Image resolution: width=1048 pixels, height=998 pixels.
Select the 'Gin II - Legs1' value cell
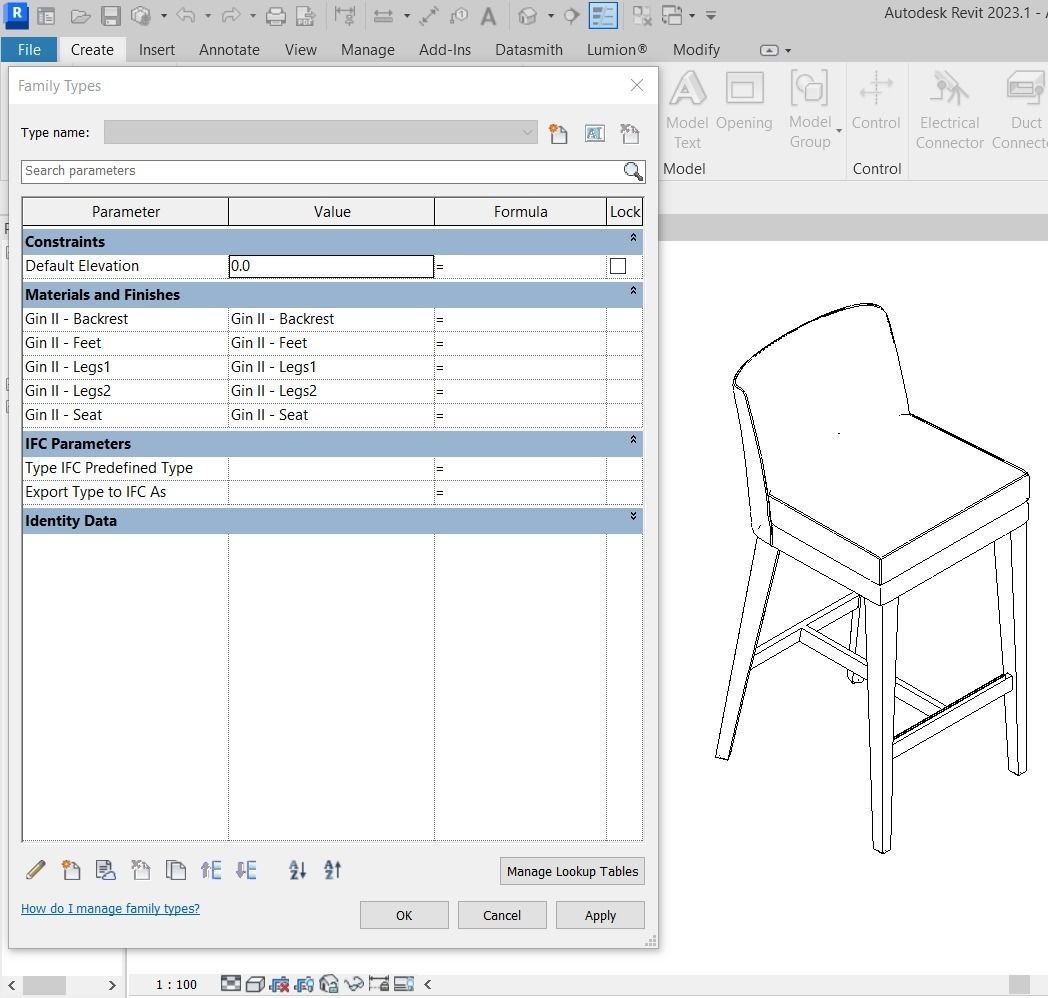[332, 367]
